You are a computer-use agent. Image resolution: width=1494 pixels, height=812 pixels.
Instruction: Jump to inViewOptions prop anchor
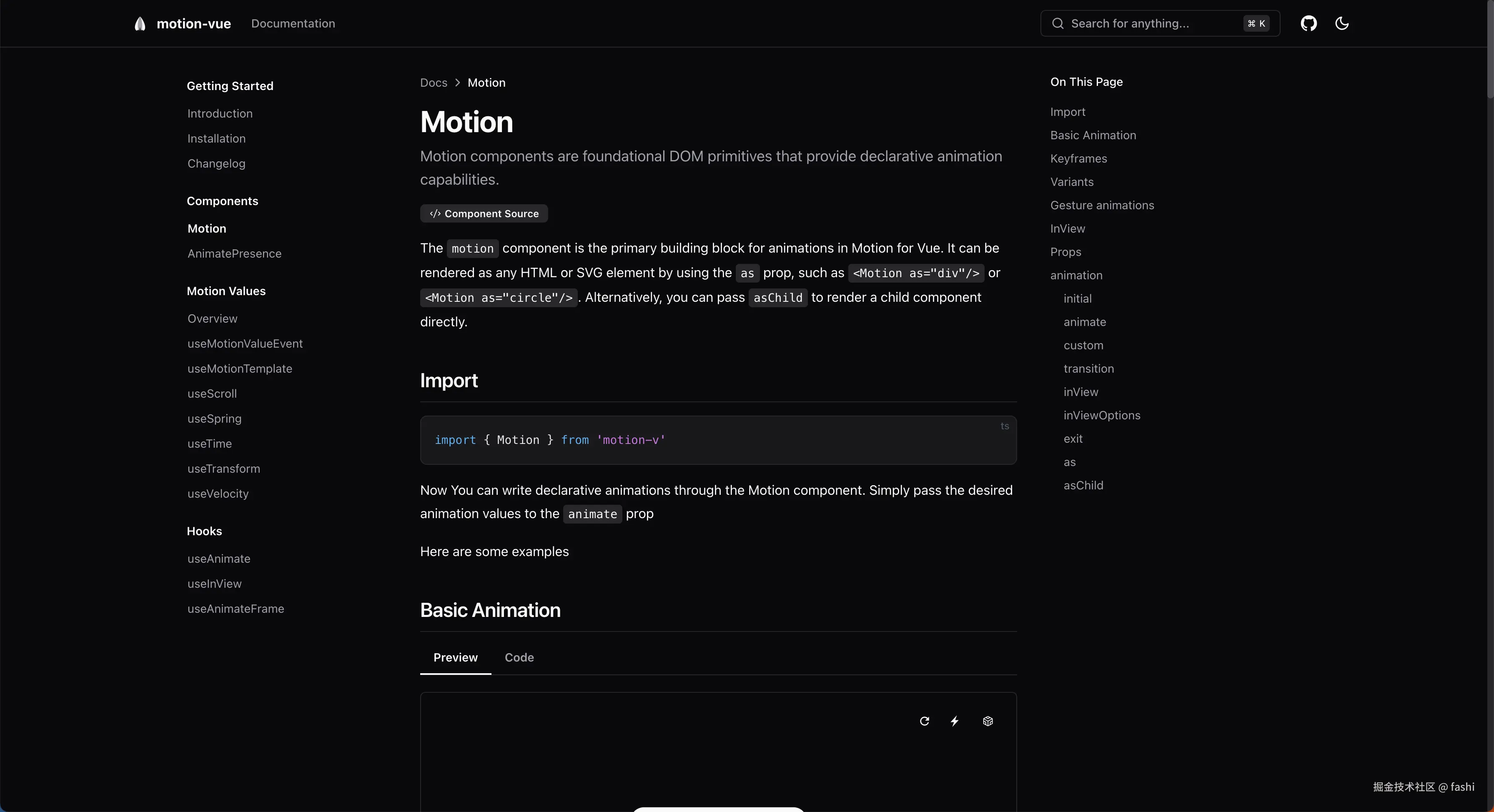coord(1101,415)
